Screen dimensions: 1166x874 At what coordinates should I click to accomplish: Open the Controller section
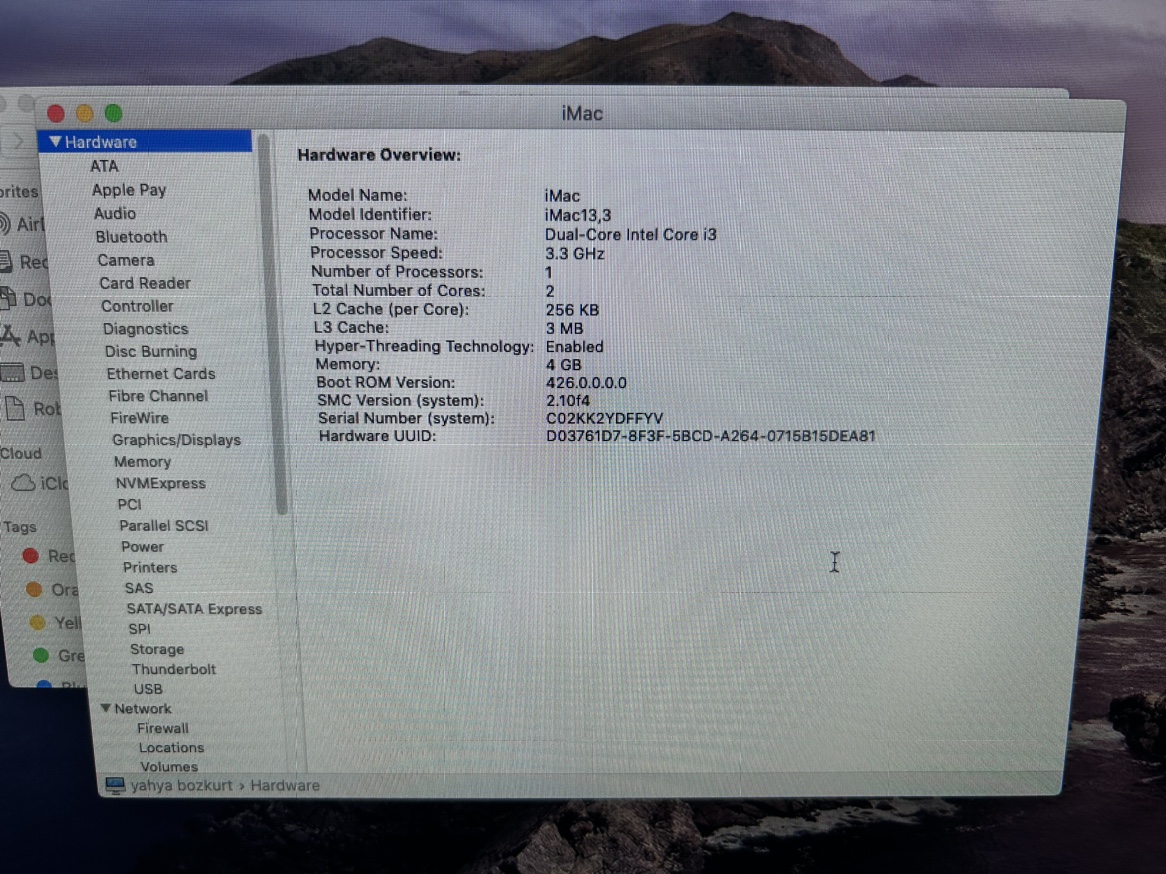[x=137, y=306]
